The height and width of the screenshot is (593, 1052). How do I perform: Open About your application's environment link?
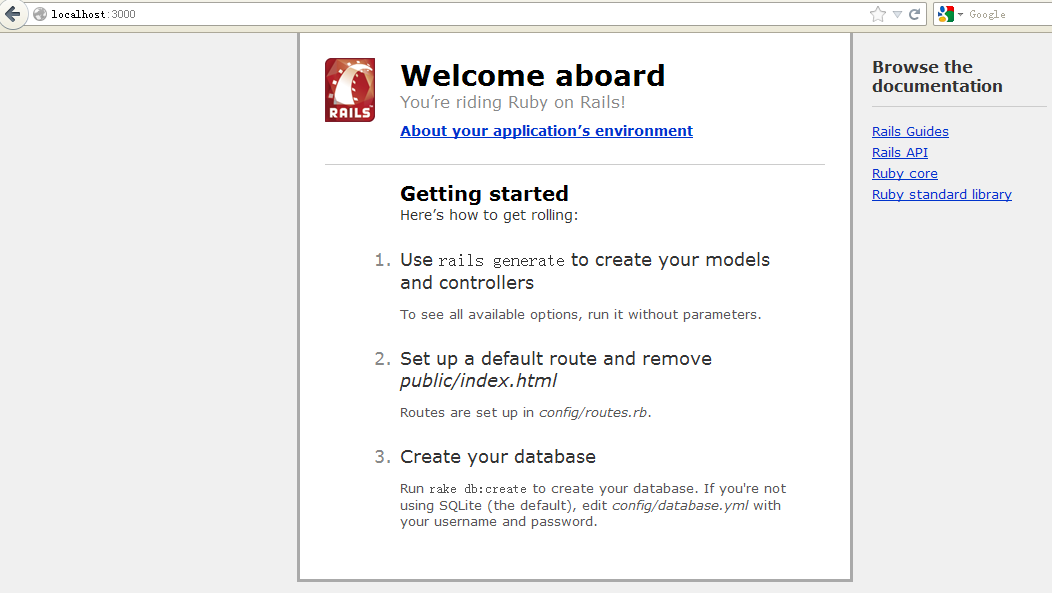pyautogui.click(x=546, y=131)
